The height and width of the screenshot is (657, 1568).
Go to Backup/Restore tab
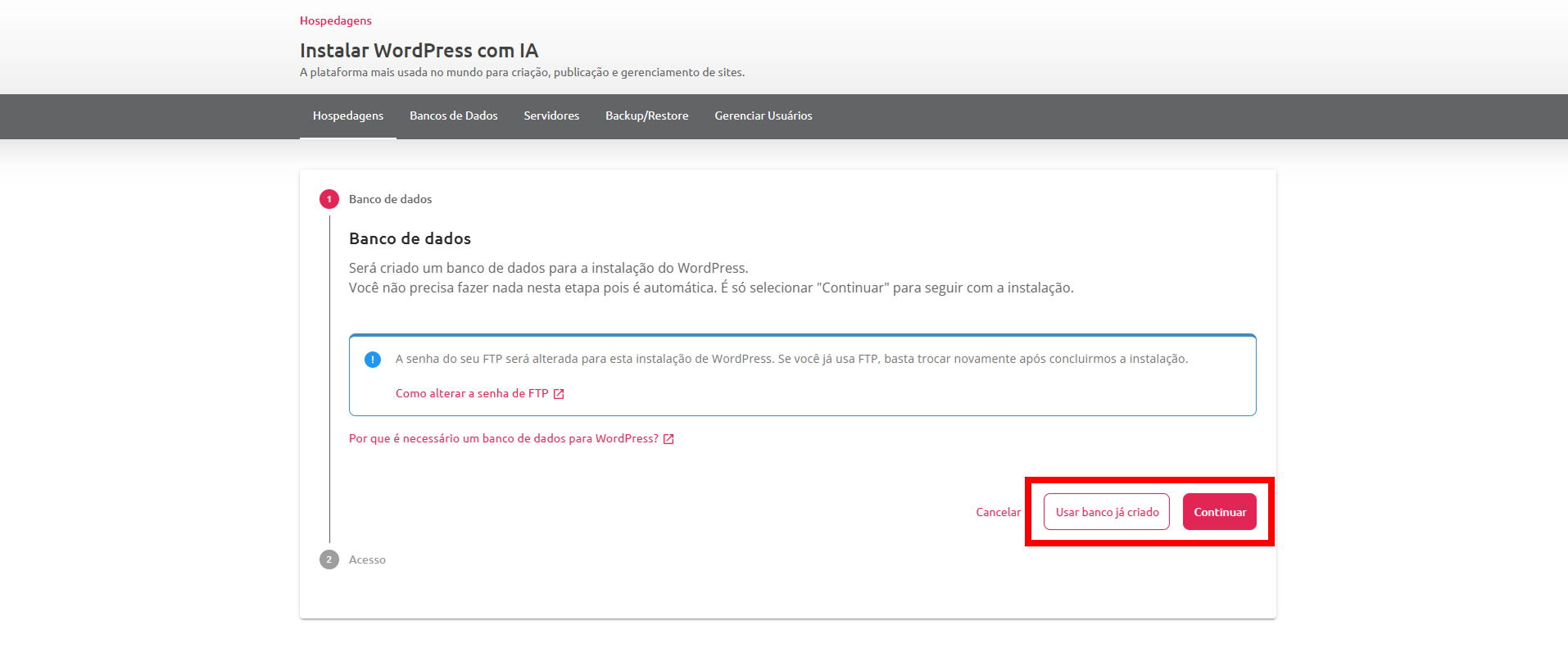coord(647,116)
